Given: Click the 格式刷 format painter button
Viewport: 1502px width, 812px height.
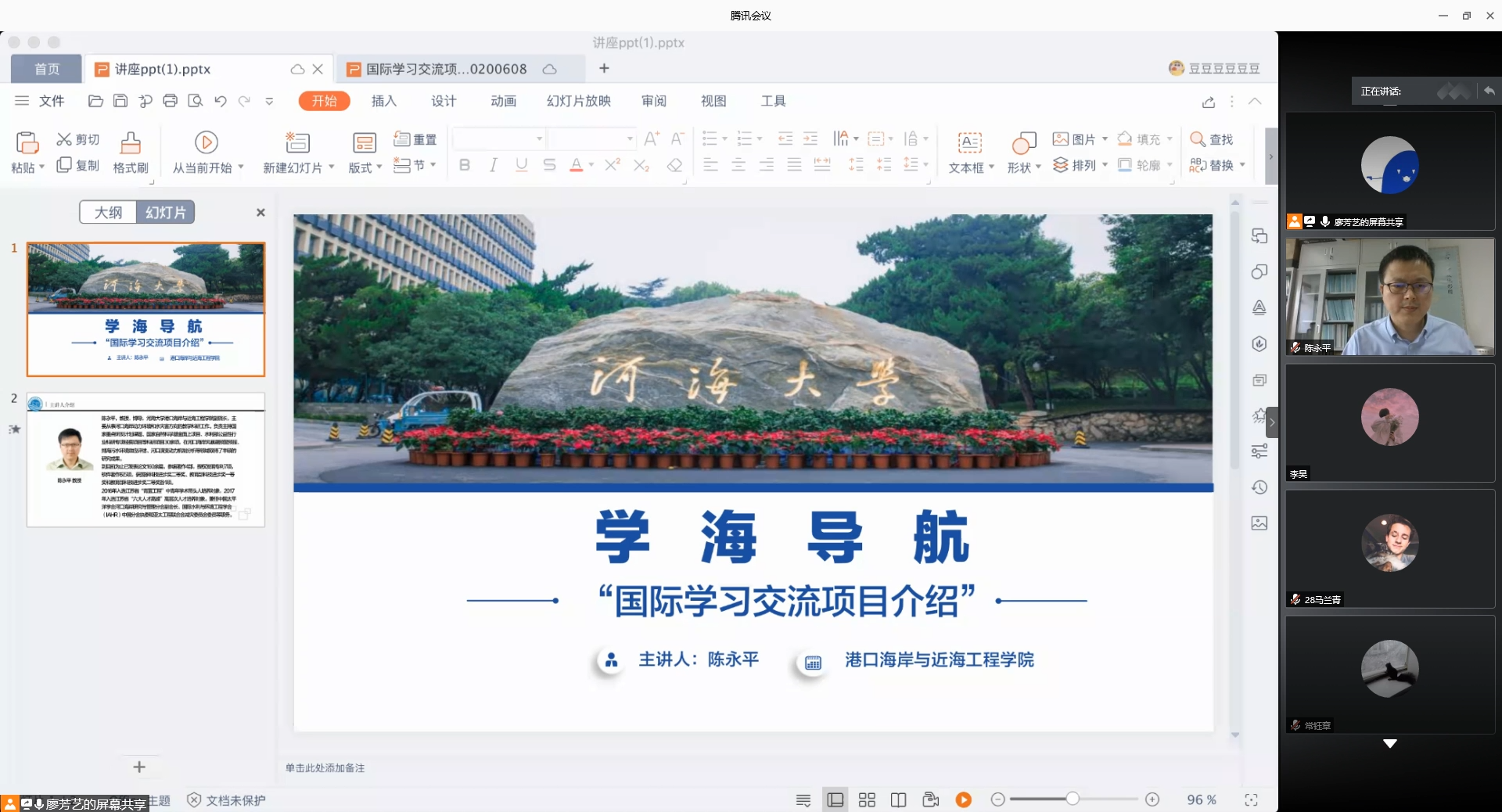Looking at the screenshot, I should click(131, 152).
